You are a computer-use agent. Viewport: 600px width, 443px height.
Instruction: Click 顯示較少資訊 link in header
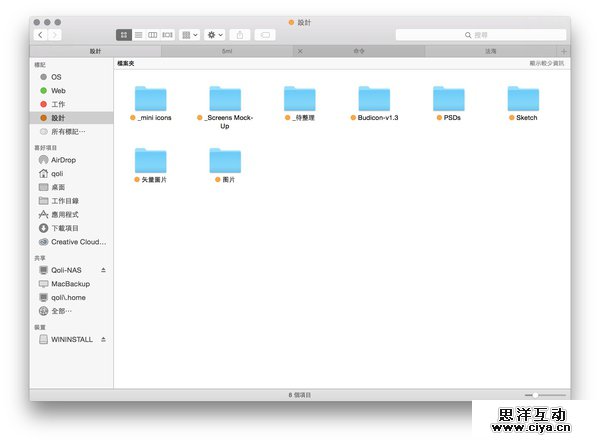(x=548, y=63)
